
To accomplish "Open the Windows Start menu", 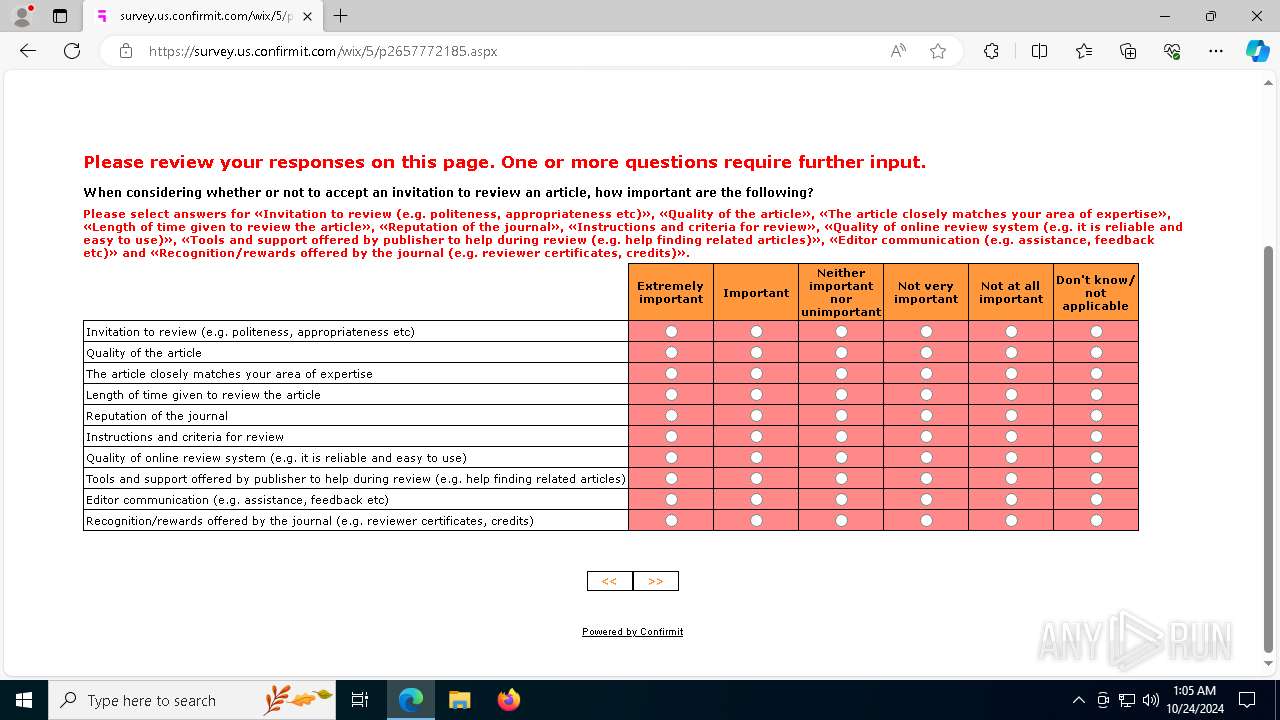I will tap(24, 700).
